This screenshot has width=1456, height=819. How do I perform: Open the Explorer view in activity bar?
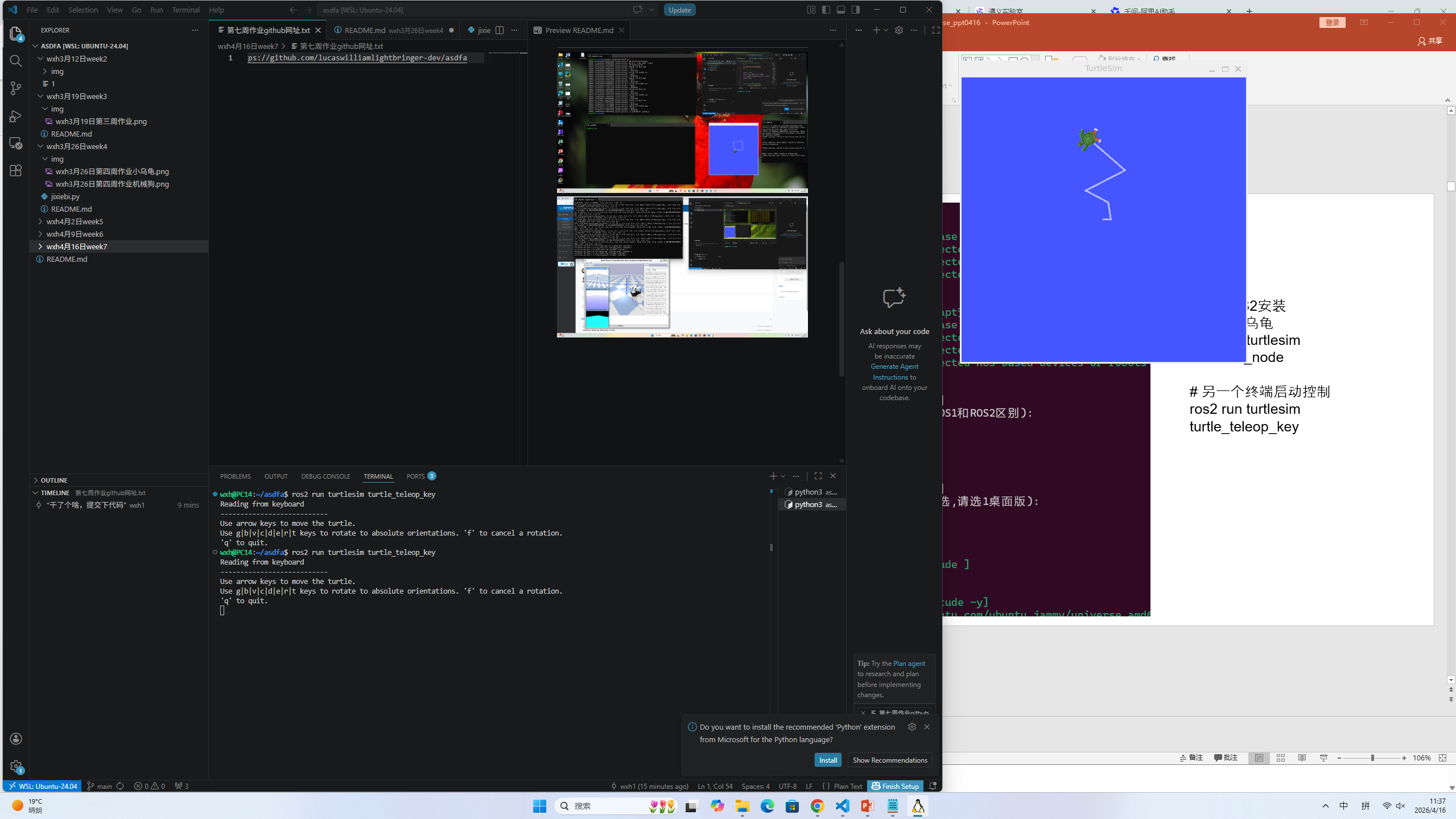point(16,34)
